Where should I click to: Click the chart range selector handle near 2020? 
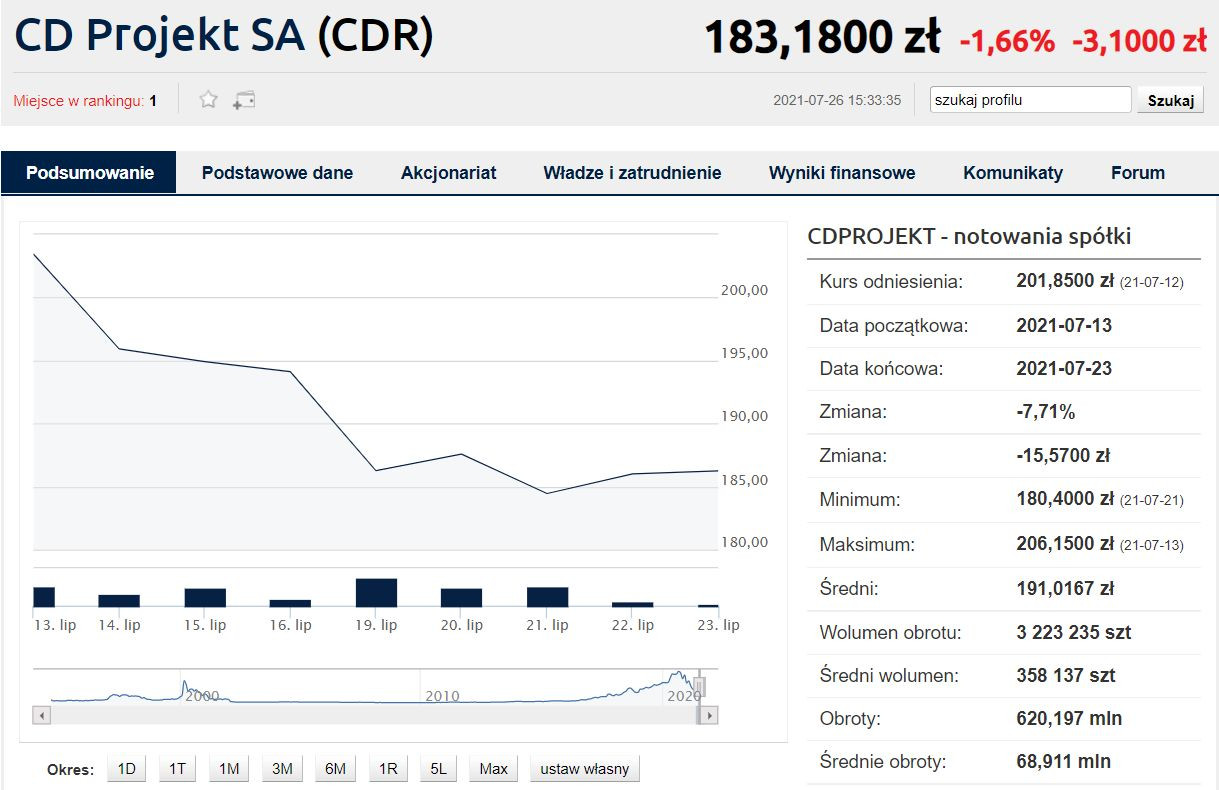(700, 686)
